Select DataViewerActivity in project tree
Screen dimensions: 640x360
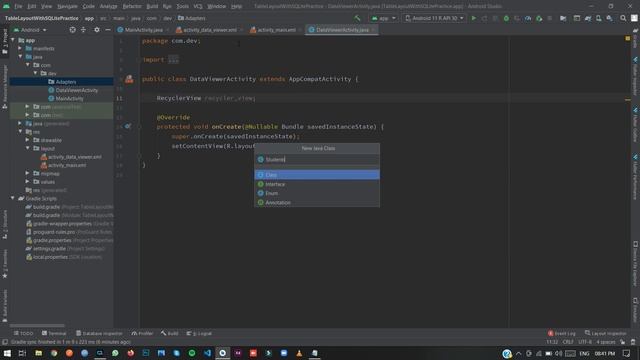point(77,90)
